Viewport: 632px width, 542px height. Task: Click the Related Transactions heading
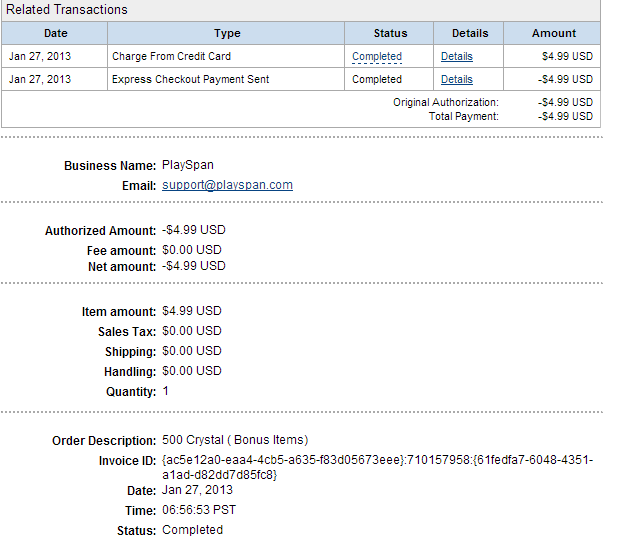pyautogui.click(x=68, y=10)
